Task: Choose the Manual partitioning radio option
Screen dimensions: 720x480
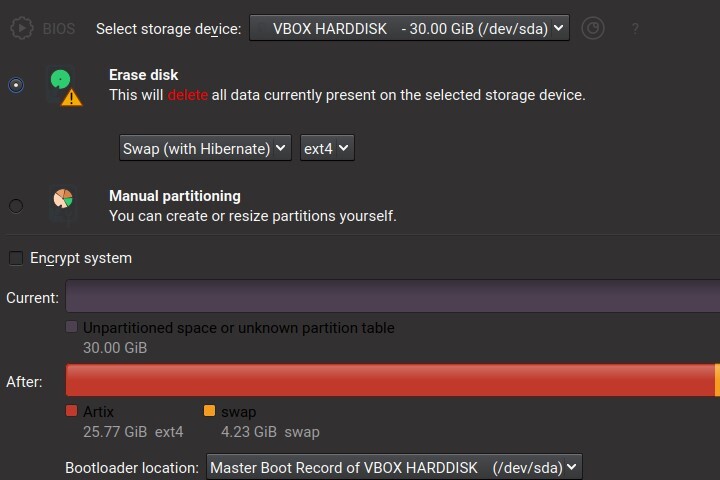Action: click(16, 206)
